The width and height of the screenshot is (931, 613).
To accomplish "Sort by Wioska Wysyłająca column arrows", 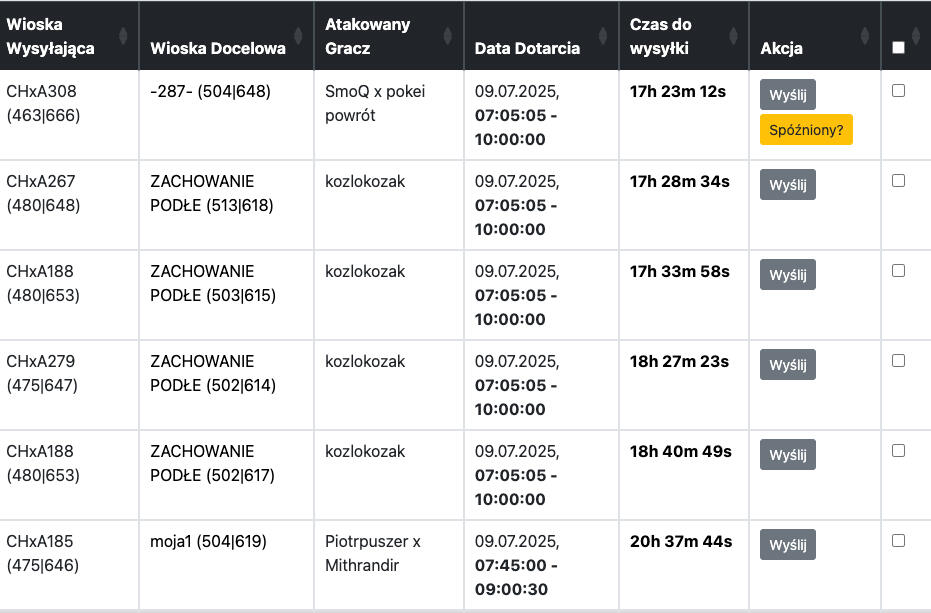I will [x=123, y=36].
